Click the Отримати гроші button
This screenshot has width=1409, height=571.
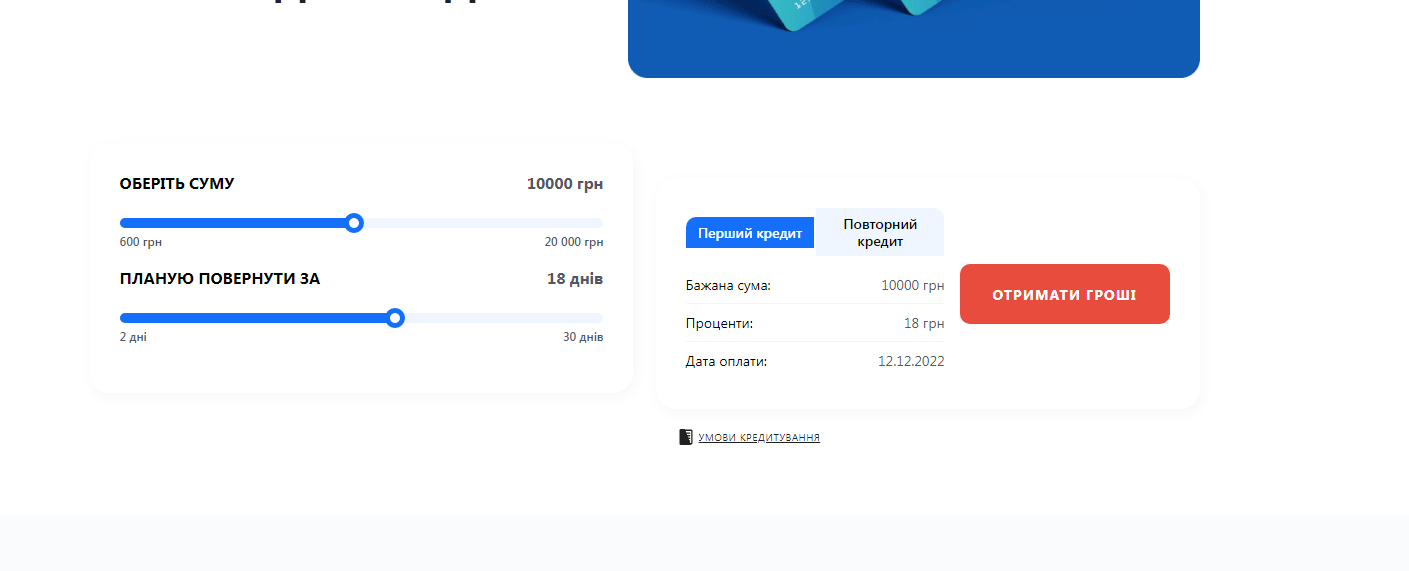[x=1064, y=294]
